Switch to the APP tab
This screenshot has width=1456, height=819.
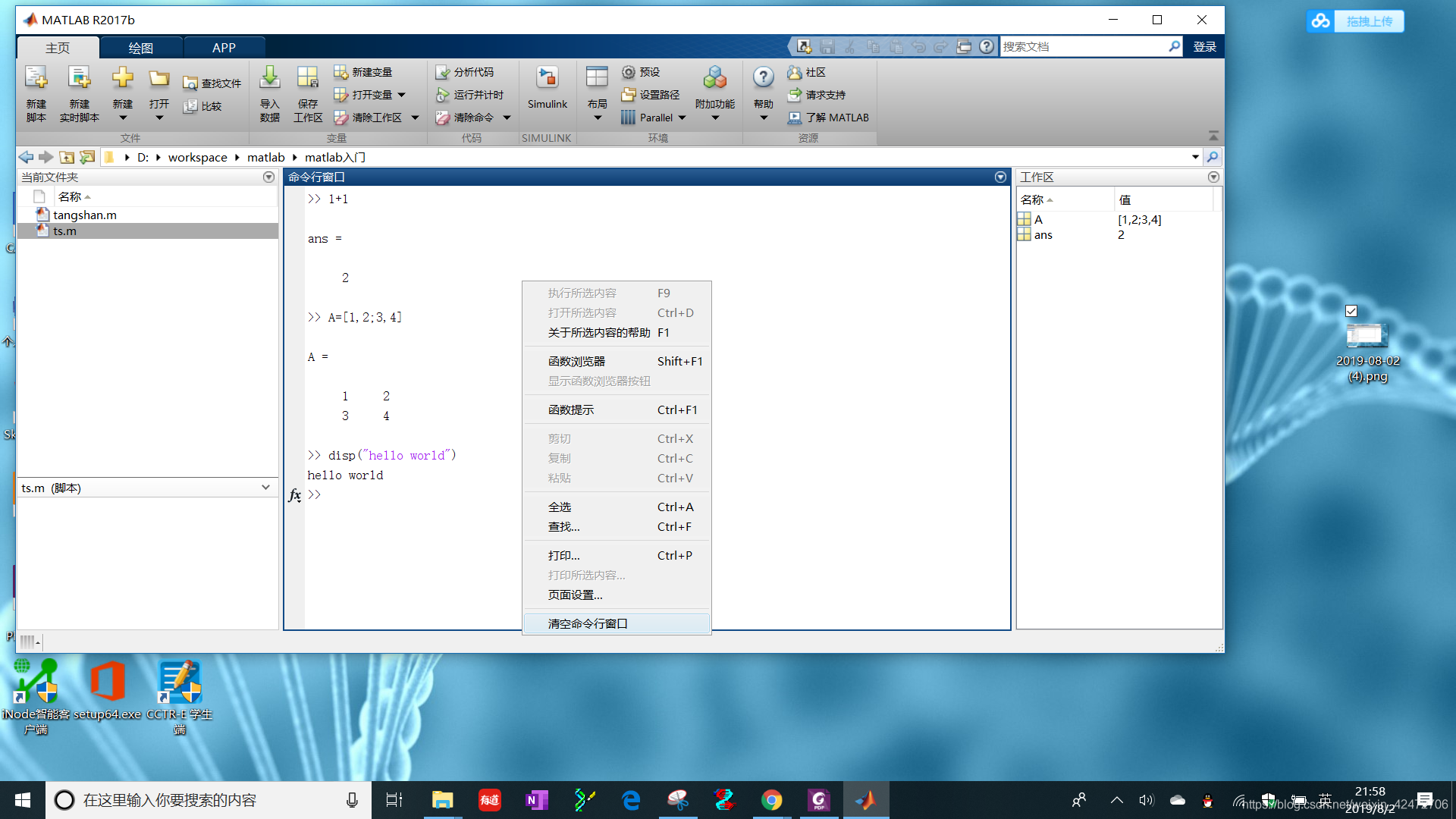224,48
